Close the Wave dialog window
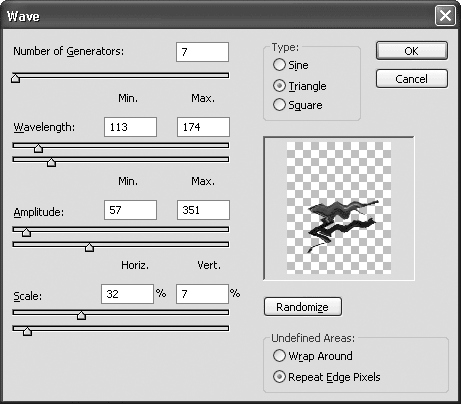Screen dimensions: 461x404 [445, 16]
